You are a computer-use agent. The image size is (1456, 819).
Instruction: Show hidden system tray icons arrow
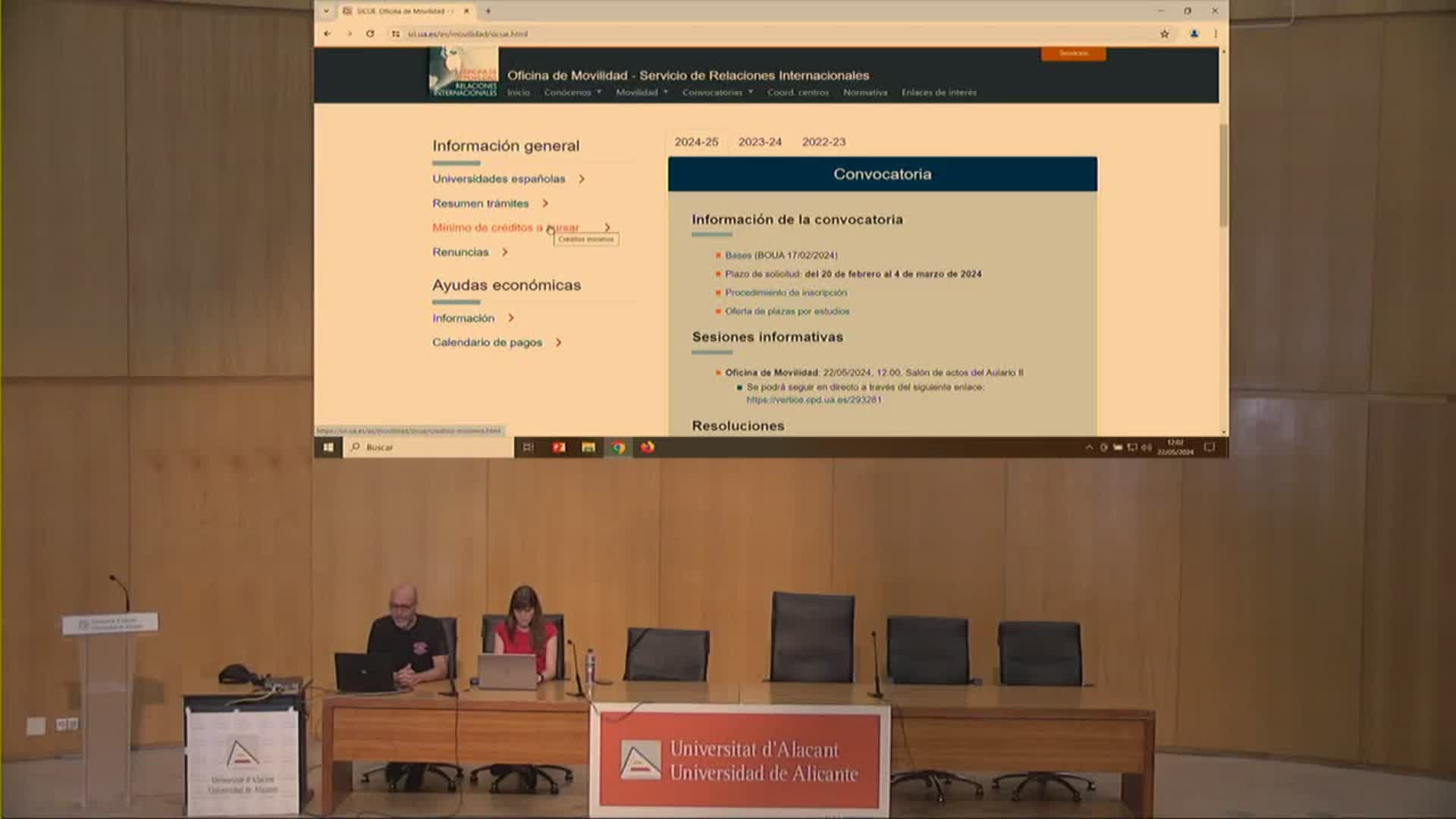[x=1089, y=447]
